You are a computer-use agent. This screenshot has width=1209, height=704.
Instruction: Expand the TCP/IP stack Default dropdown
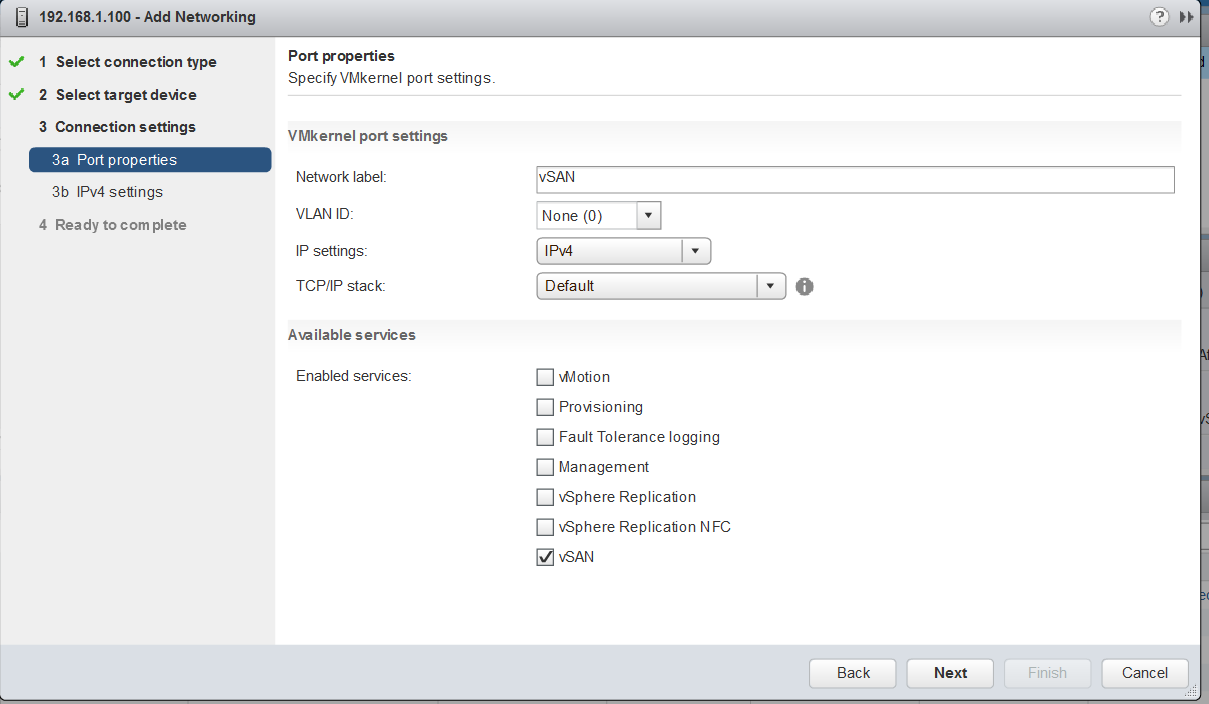tap(661, 286)
